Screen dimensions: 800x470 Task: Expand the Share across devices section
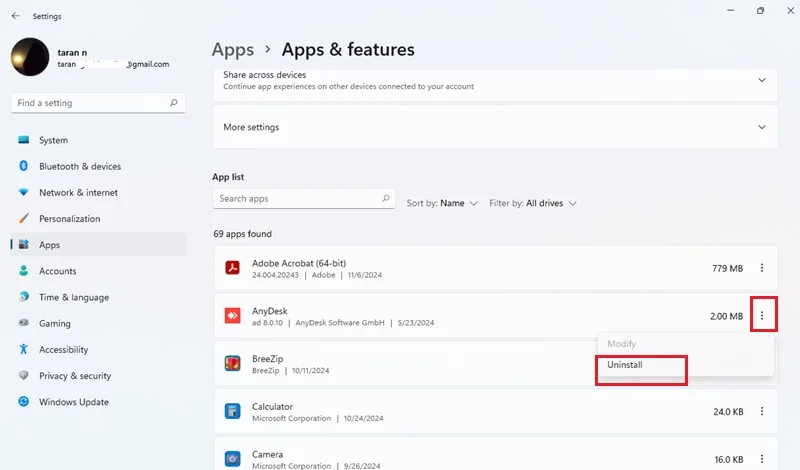[495, 80]
